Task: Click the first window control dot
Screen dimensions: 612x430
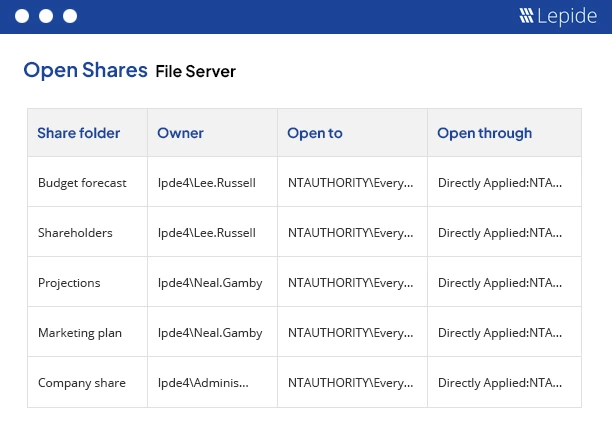Action: point(20,16)
